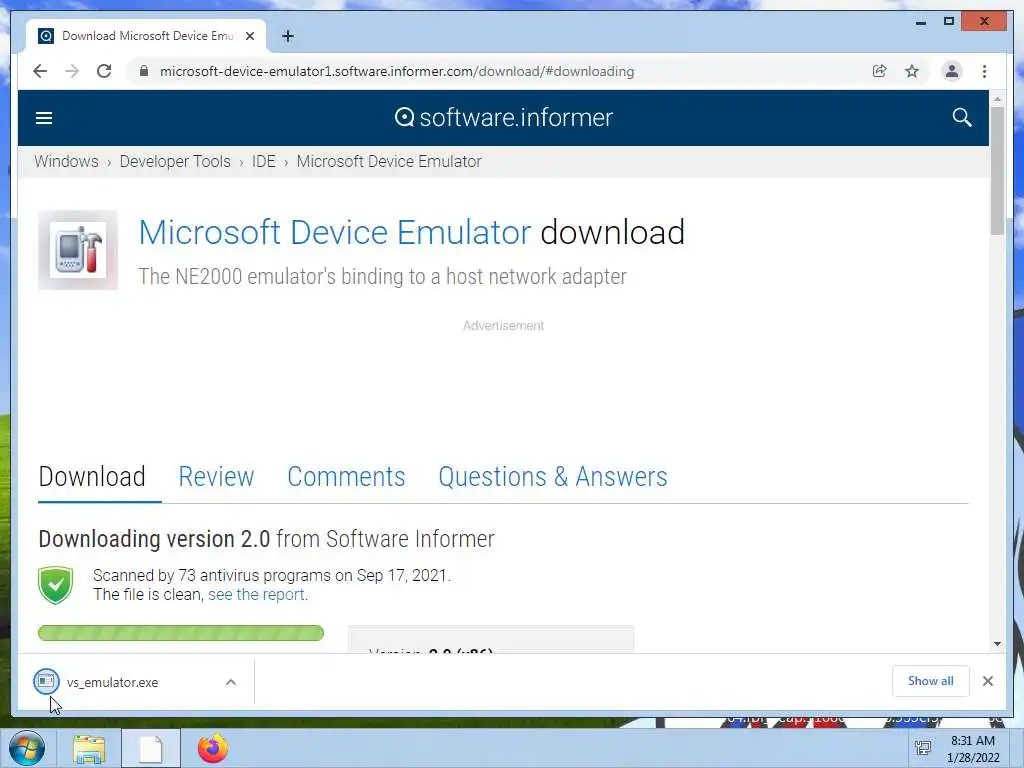
Task: Click the scrollbar down arrow
Action: (x=997, y=644)
